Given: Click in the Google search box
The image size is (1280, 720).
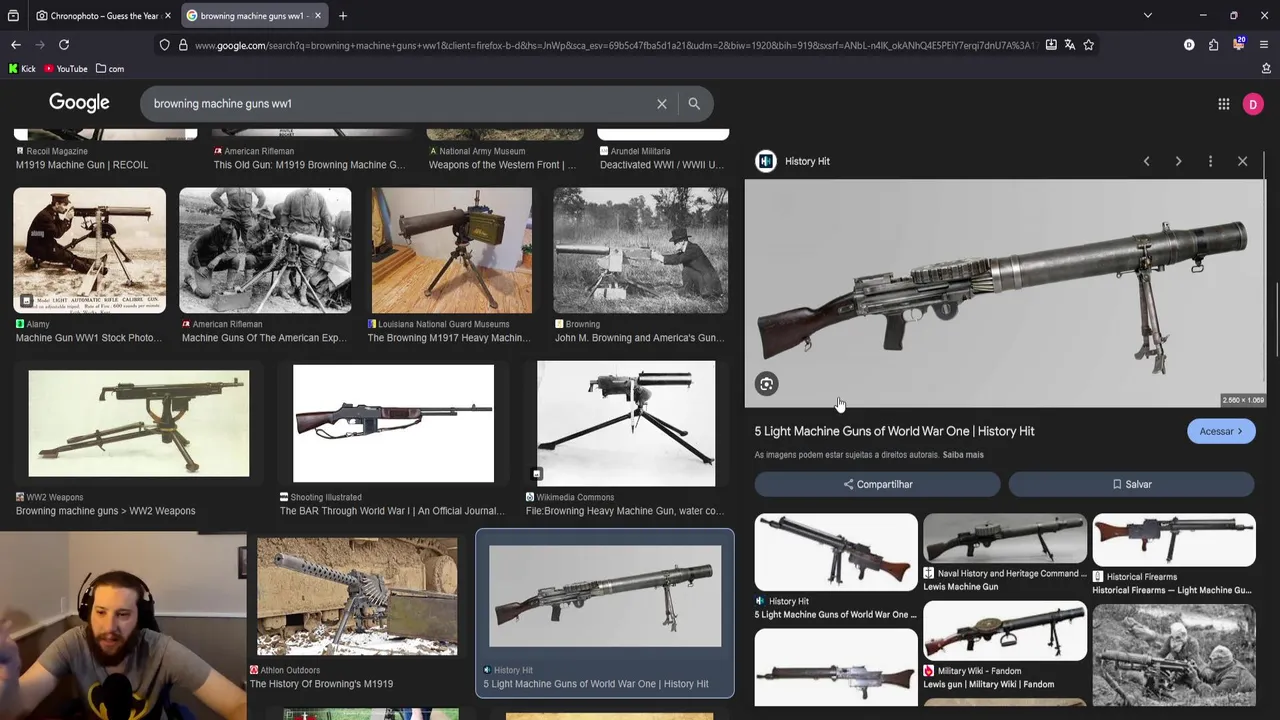Looking at the screenshot, I should pyautogui.click(x=400, y=104).
